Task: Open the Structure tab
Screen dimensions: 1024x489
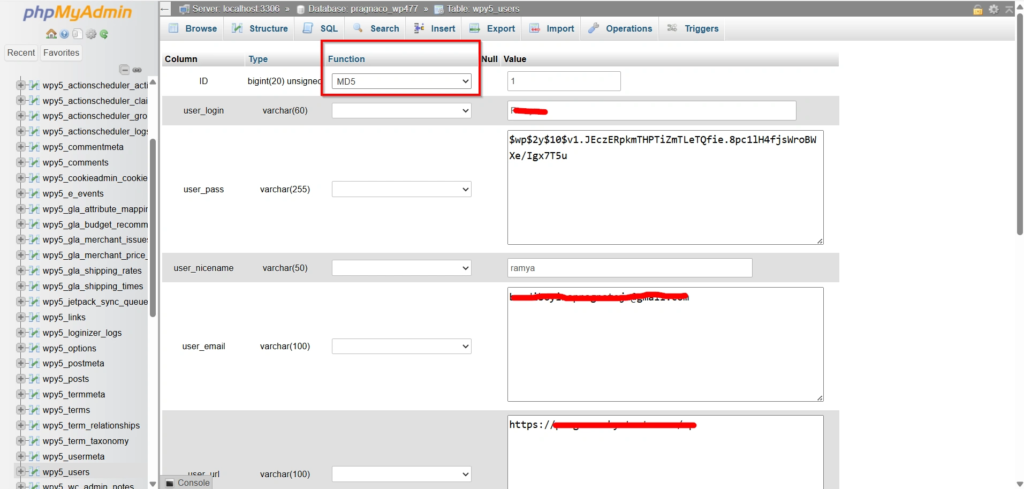Action: click(x=260, y=29)
